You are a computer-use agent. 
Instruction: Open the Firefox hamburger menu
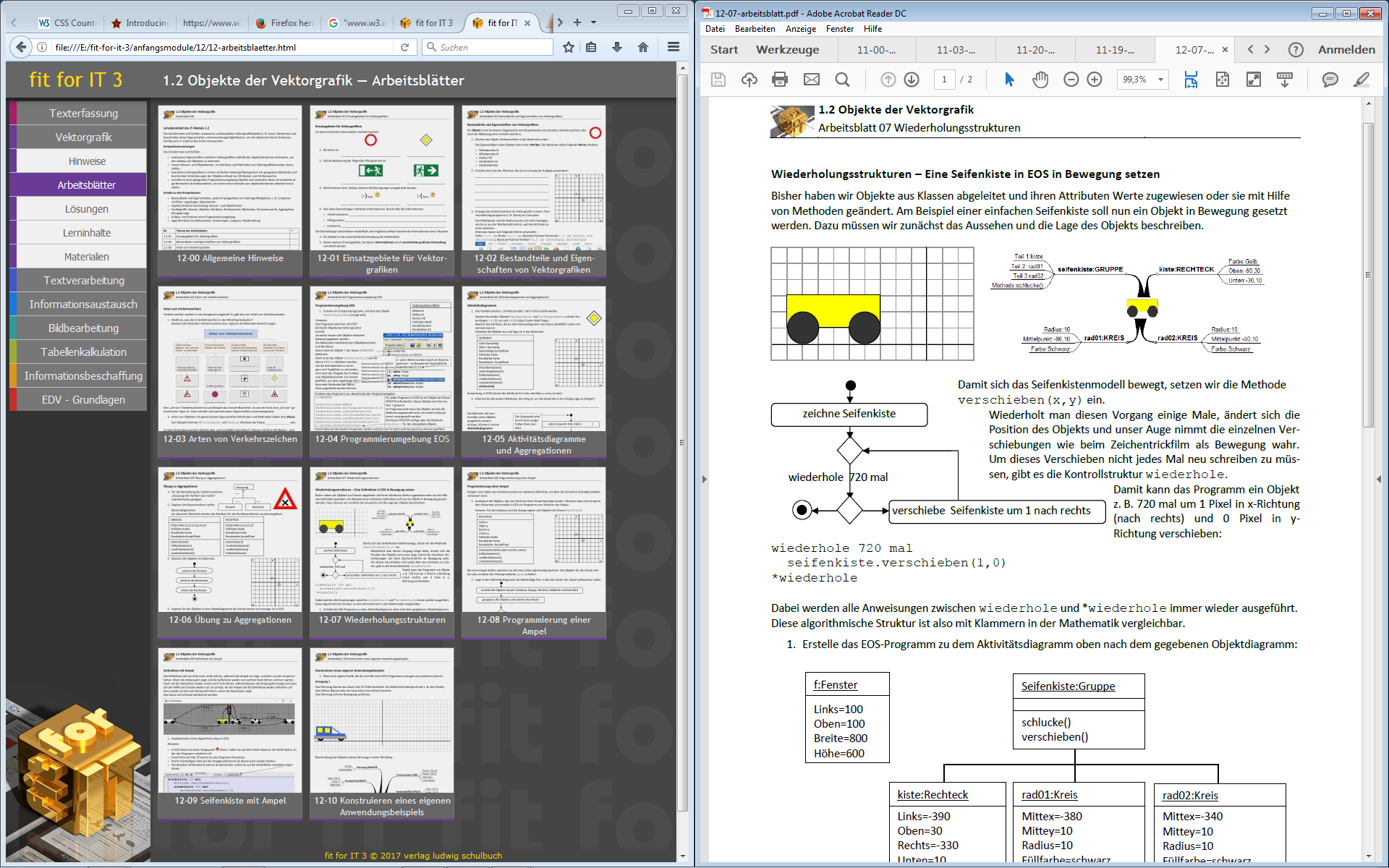(x=674, y=47)
